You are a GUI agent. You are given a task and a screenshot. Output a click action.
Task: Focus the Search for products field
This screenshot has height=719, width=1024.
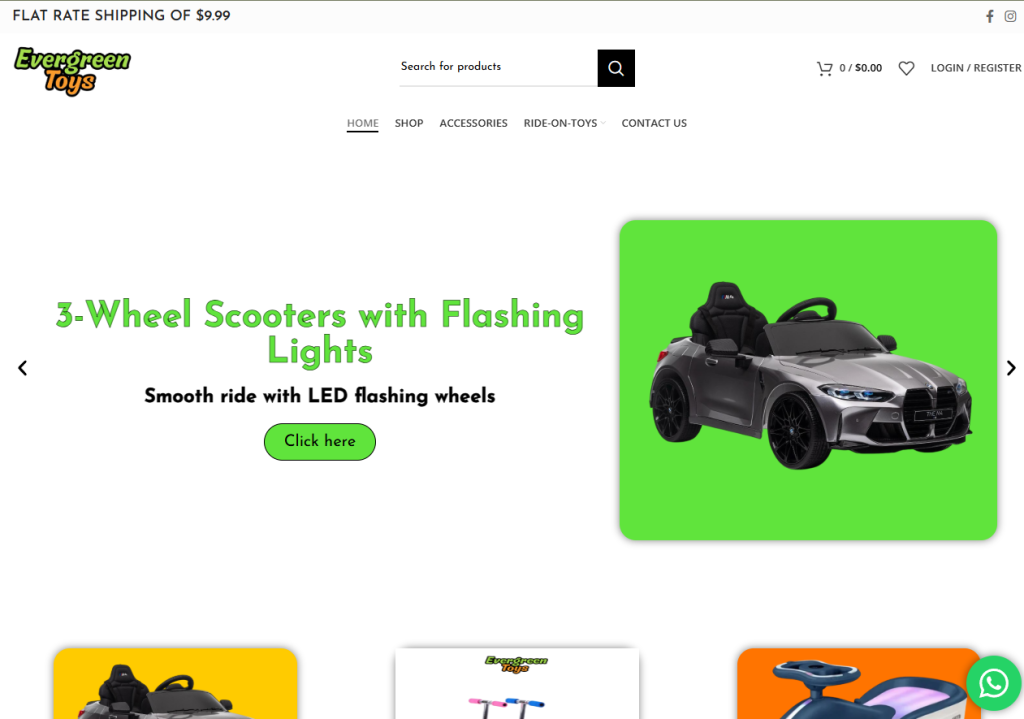point(498,67)
